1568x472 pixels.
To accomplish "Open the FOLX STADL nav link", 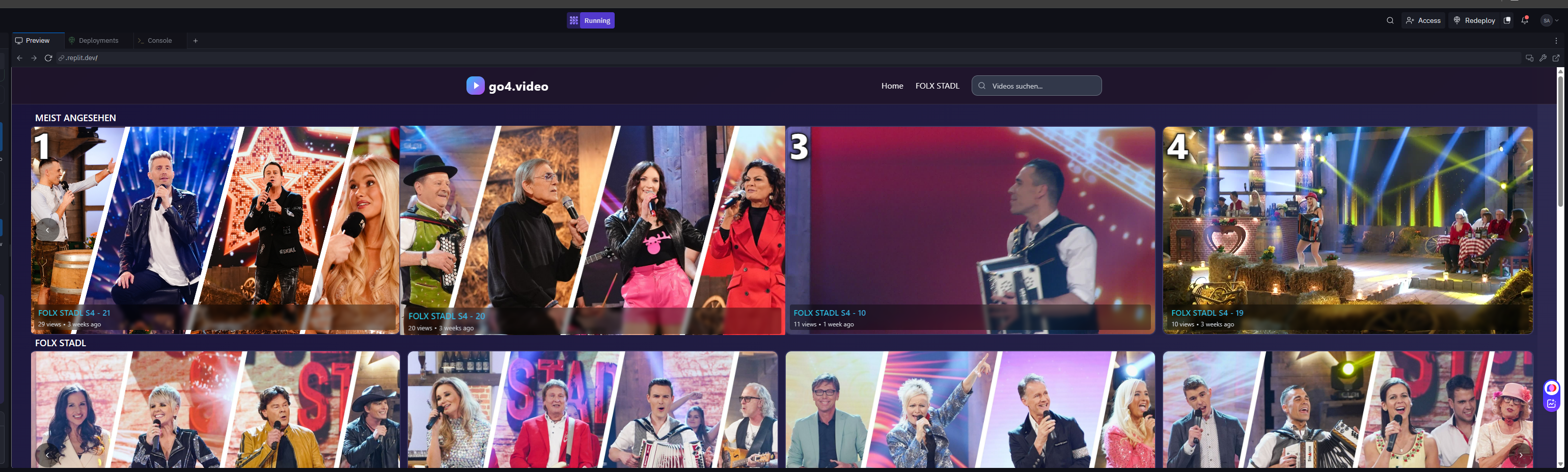I will coord(937,86).
